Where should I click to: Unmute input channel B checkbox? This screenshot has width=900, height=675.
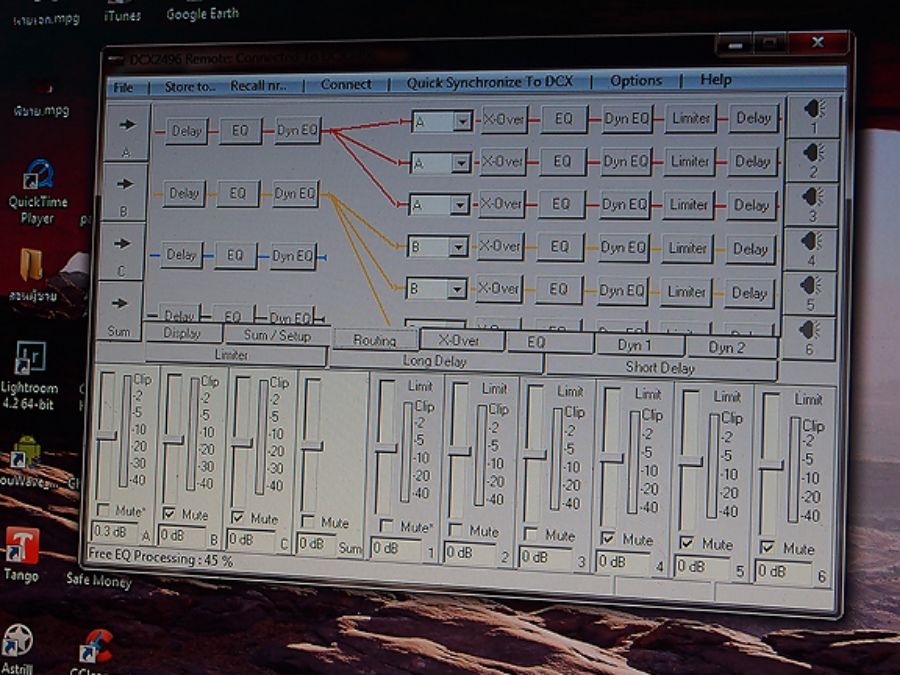(x=169, y=514)
